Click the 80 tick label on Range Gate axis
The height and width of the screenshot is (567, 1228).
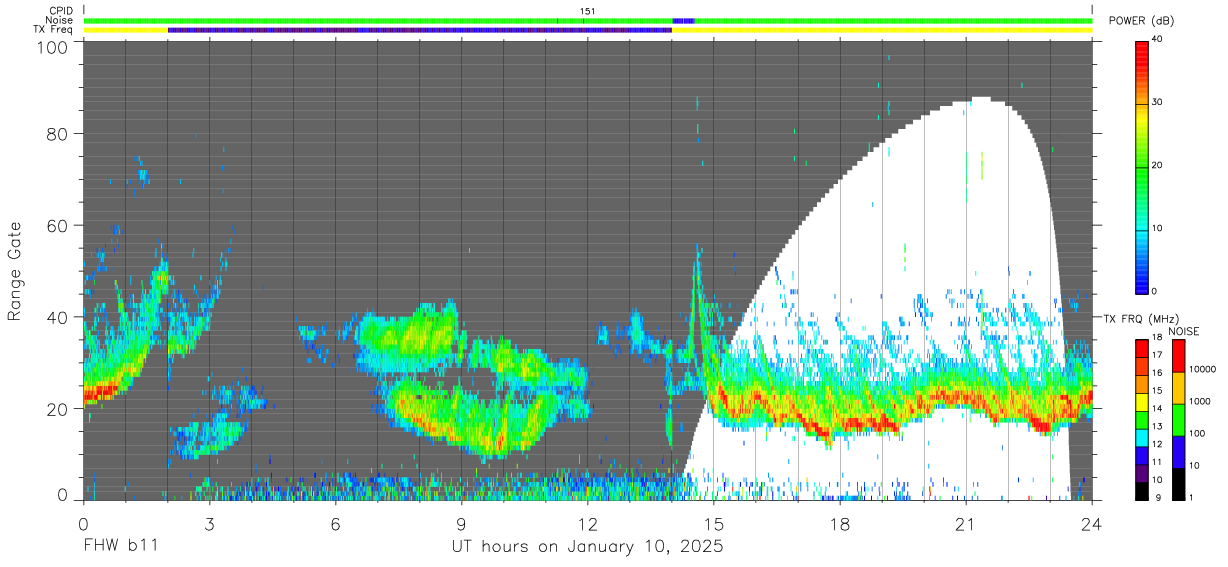coord(57,134)
